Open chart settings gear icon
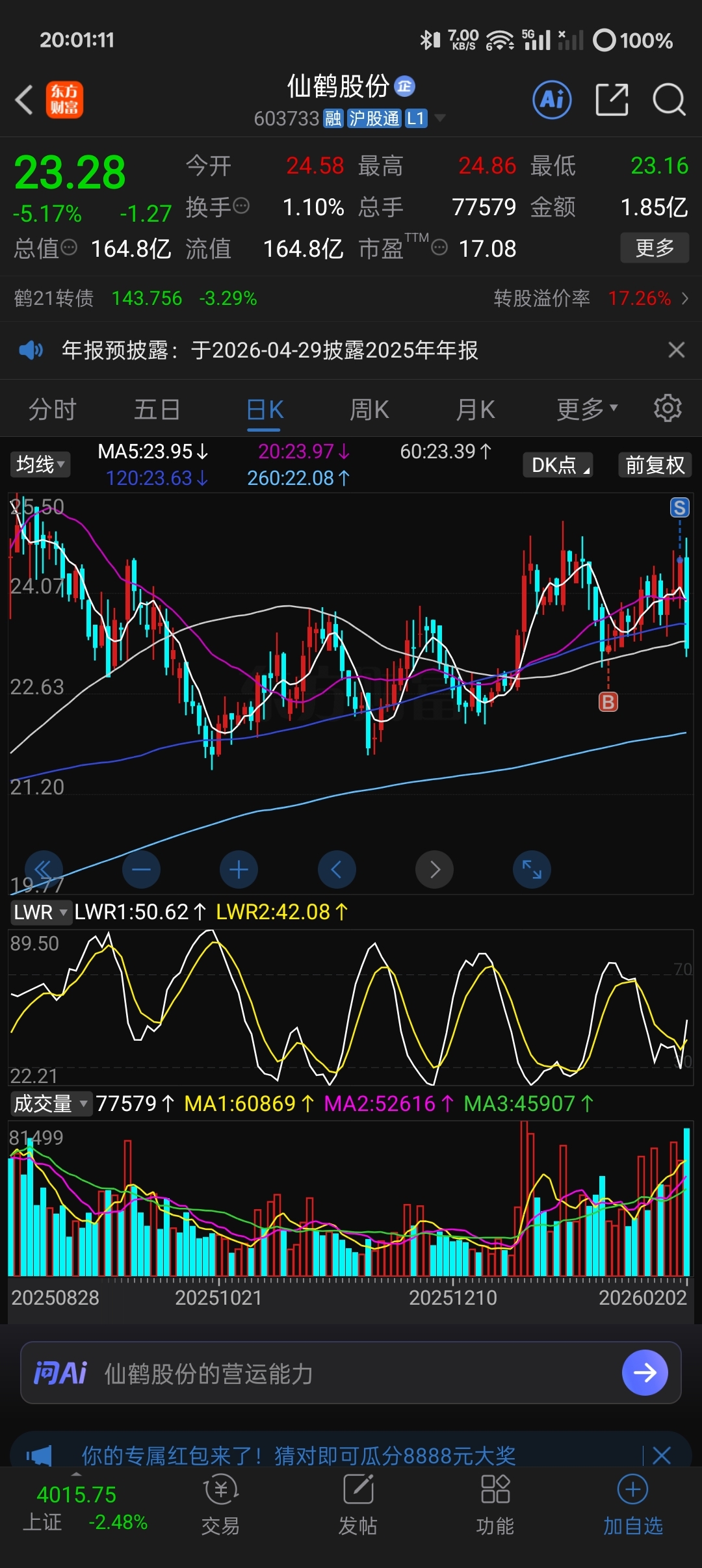This screenshot has width=702, height=1568. pos(668,408)
